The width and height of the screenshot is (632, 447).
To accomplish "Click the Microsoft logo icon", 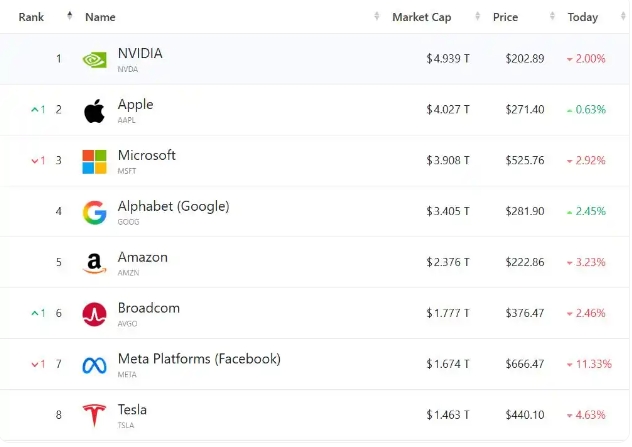I will (94, 161).
